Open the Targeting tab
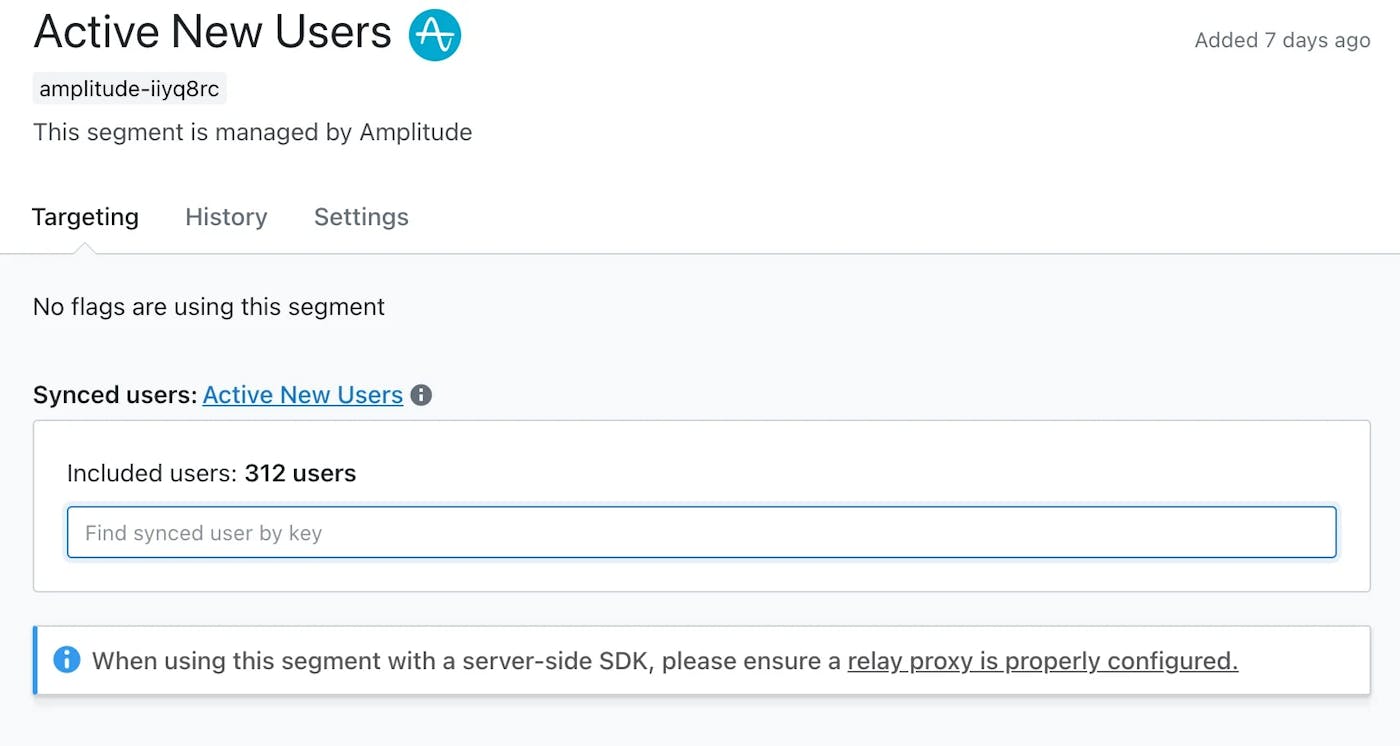Screen dimensions: 1400x746 tap(85, 217)
